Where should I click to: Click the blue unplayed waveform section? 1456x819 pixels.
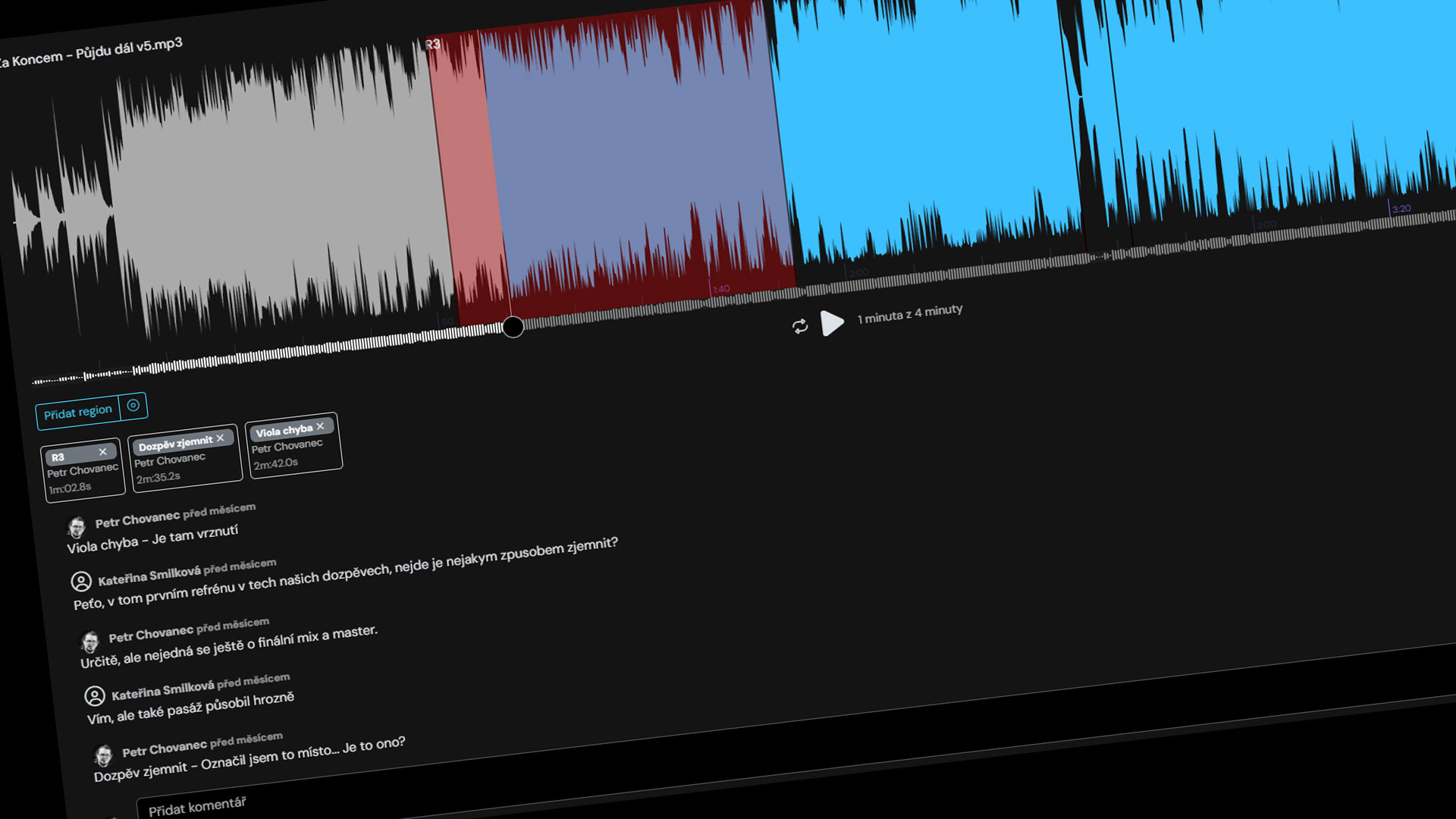tap(1100, 121)
